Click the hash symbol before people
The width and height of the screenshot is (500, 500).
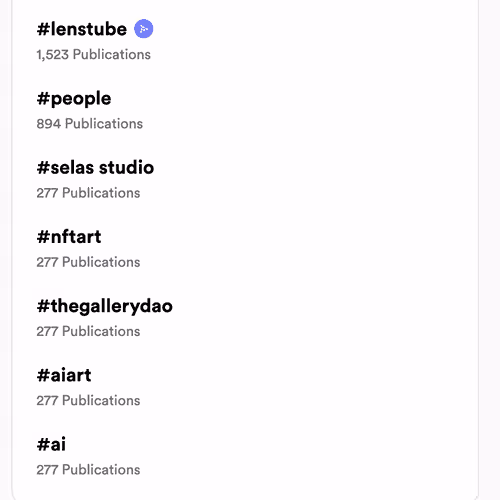(43, 99)
